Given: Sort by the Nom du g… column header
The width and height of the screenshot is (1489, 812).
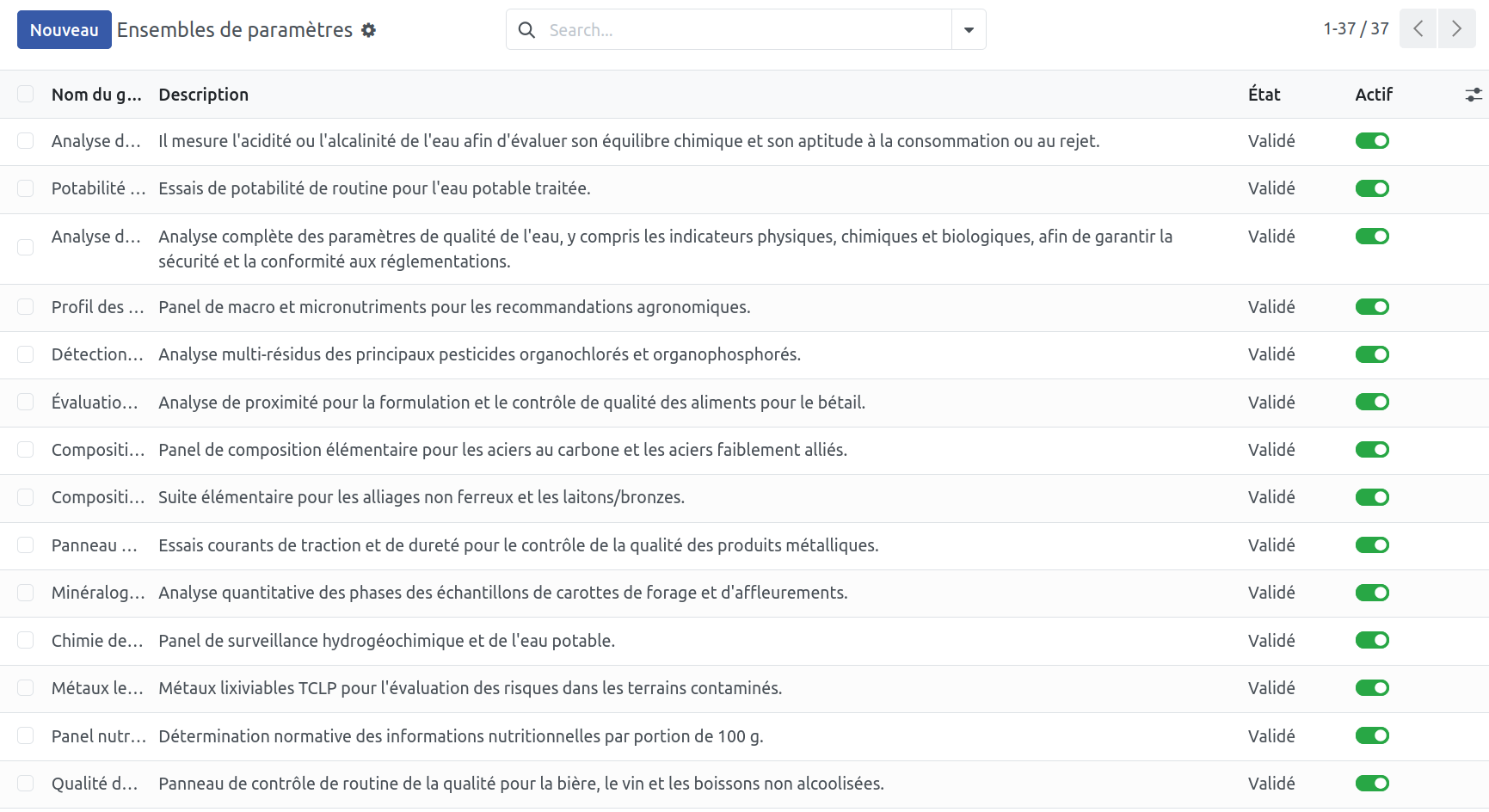Looking at the screenshot, I should pyautogui.click(x=96, y=95).
